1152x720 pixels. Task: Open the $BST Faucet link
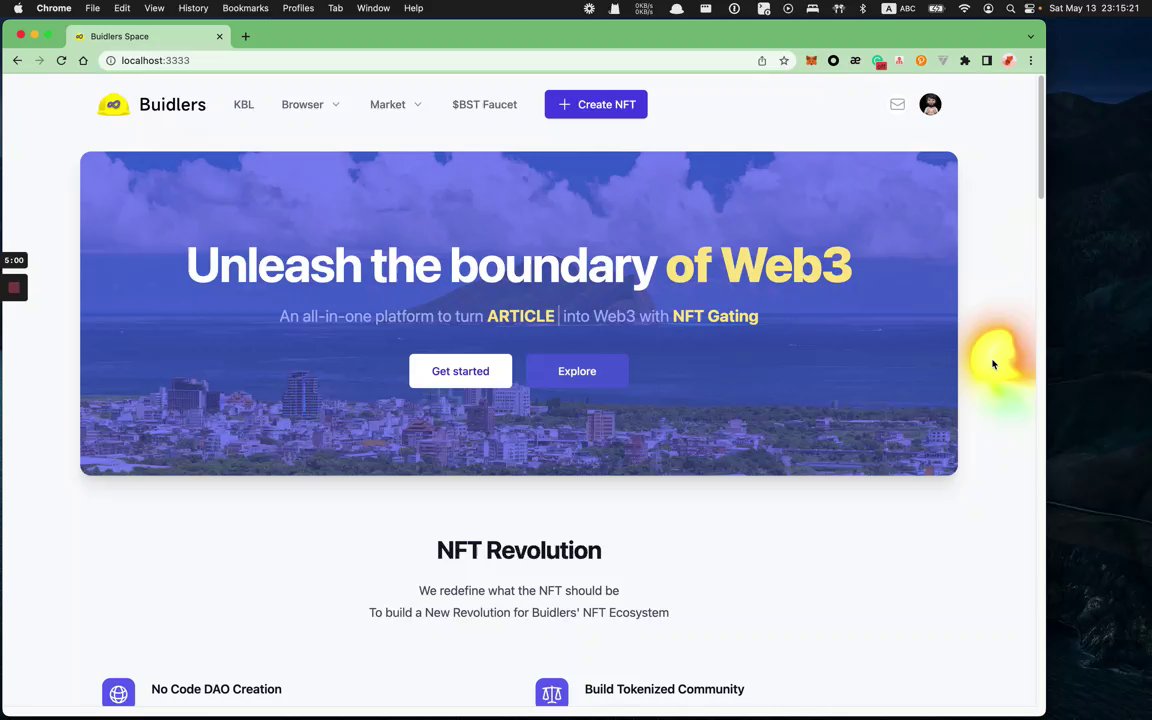[x=485, y=104]
